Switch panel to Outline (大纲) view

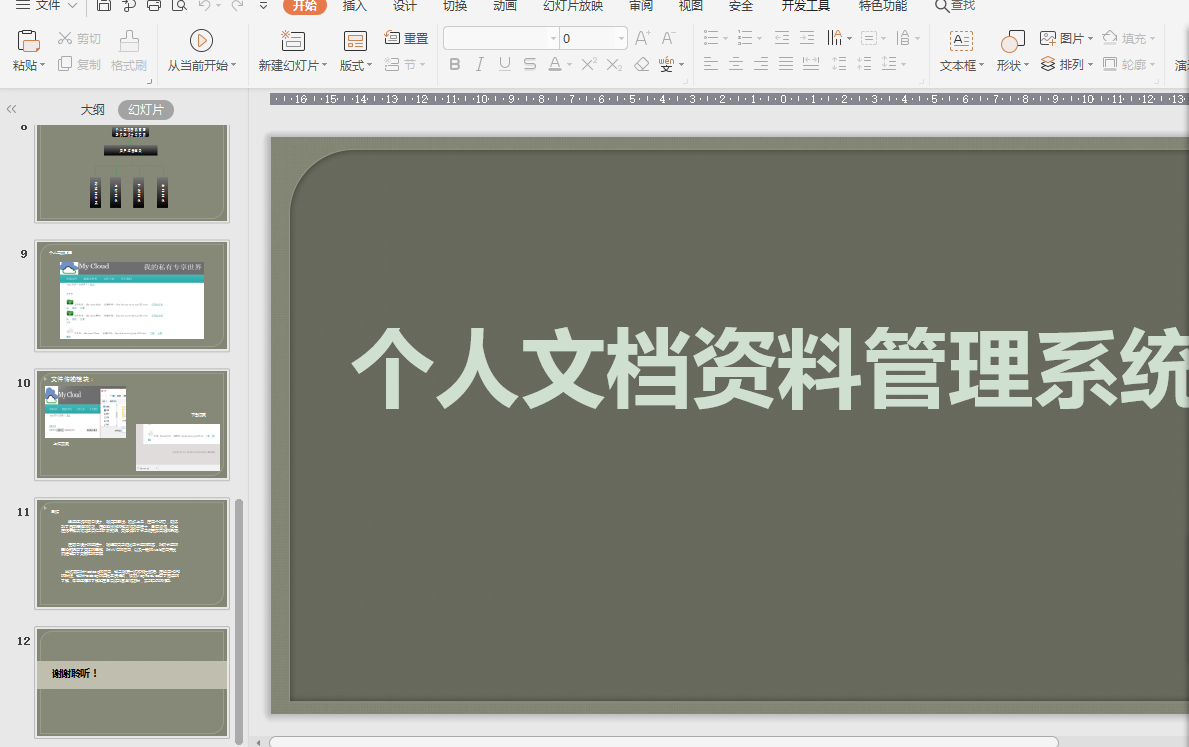(93, 110)
